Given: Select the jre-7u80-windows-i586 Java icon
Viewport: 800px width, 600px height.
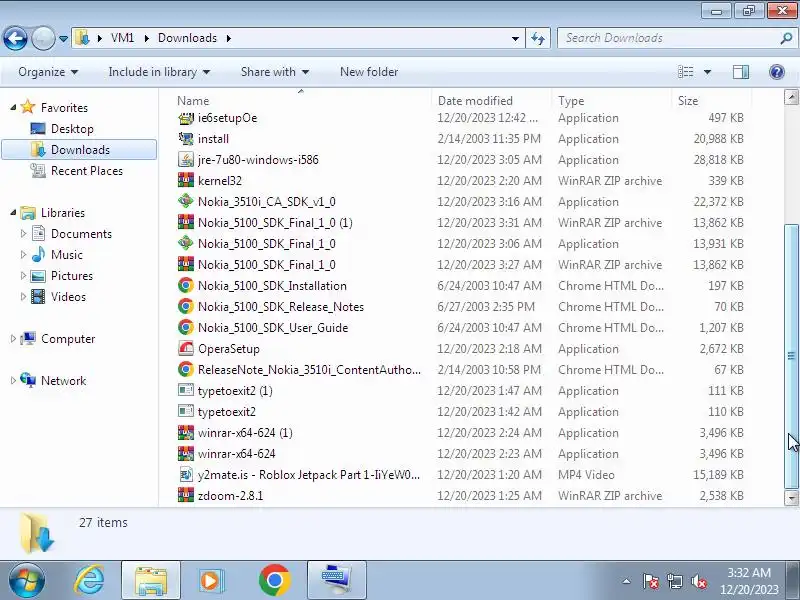Looking at the screenshot, I should click(x=186, y=160).
